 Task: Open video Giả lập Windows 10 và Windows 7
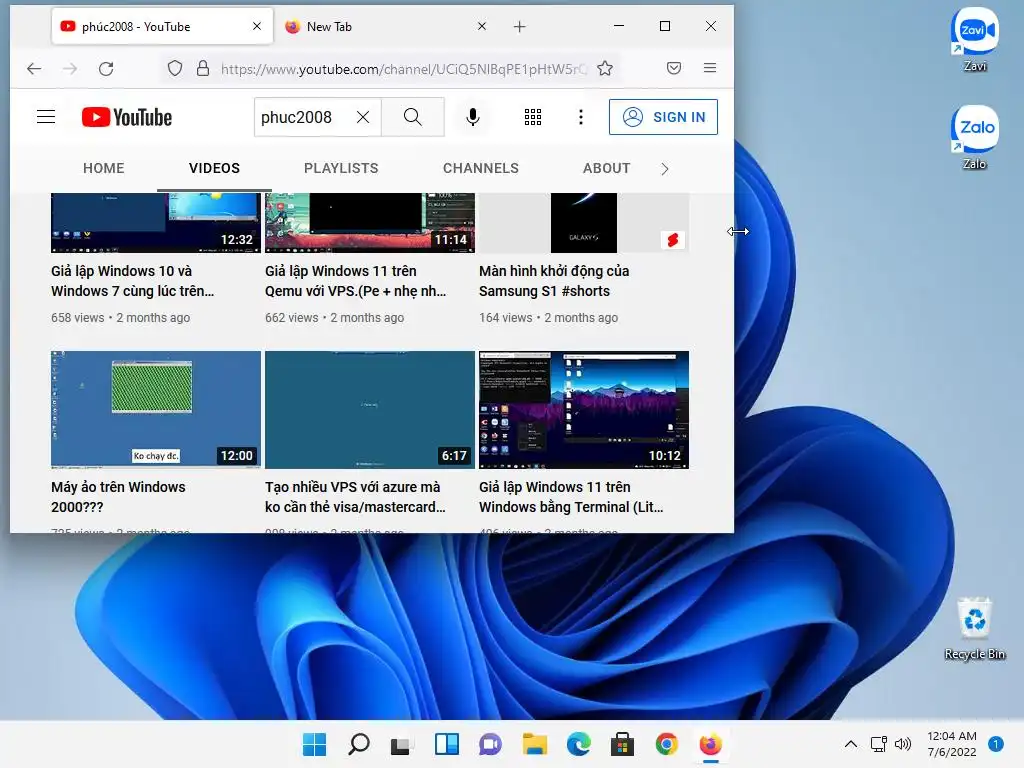point(133,281)
